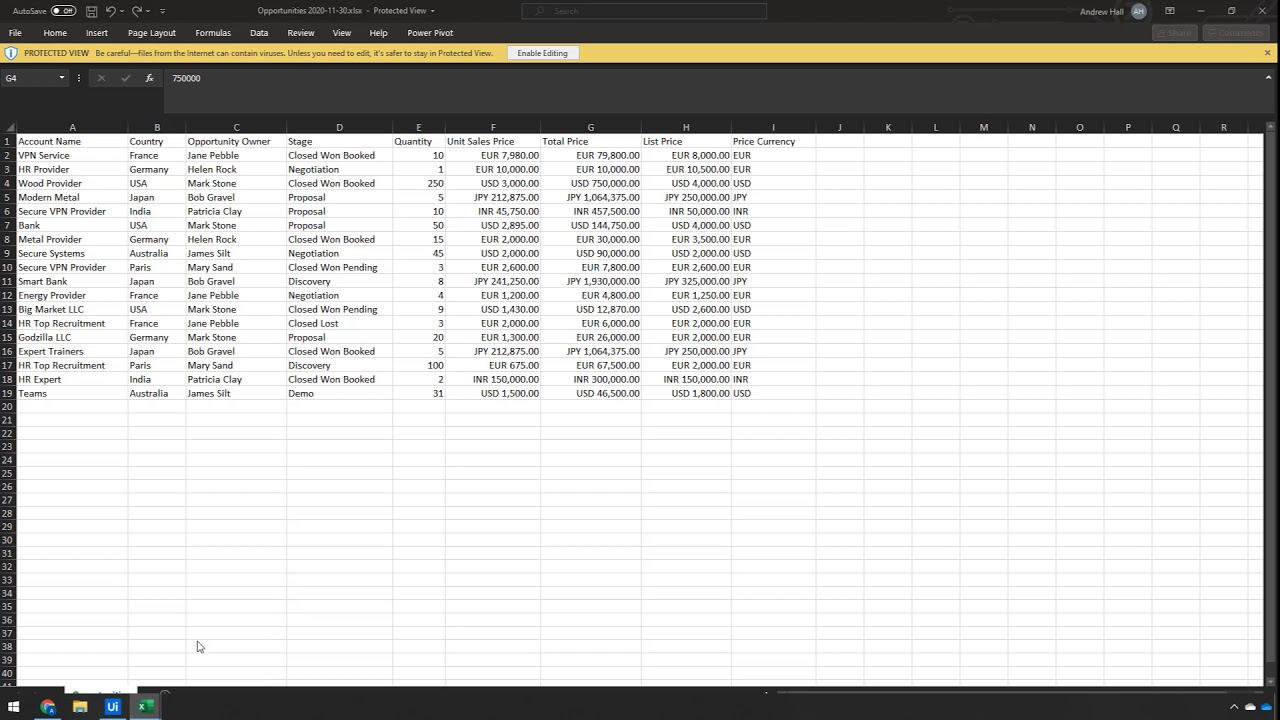
Task: Click cell 'Wood Provider'
Action: pos(72,183)
